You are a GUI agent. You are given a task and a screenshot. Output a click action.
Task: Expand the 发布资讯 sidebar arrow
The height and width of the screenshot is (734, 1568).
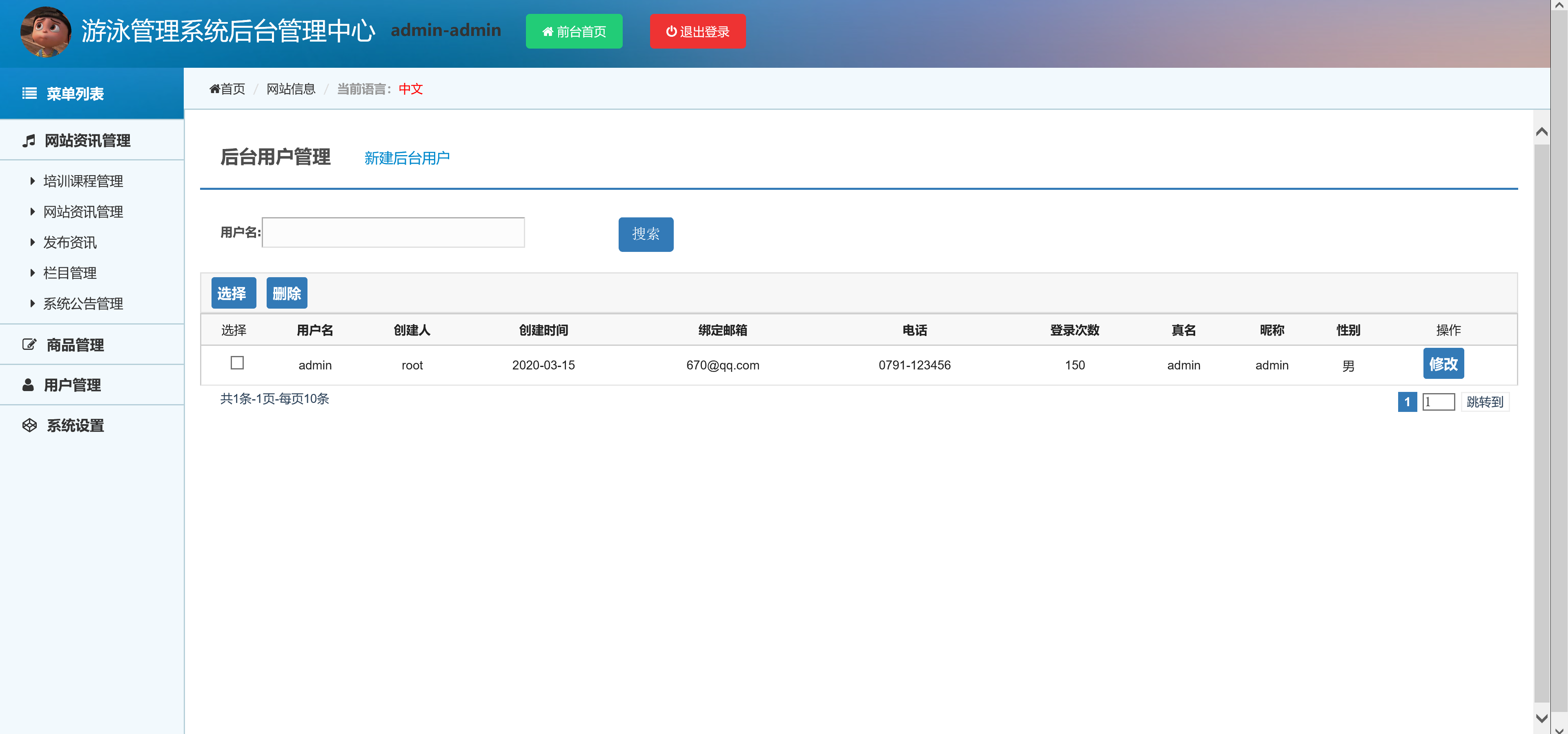click(x=33, y=242)
